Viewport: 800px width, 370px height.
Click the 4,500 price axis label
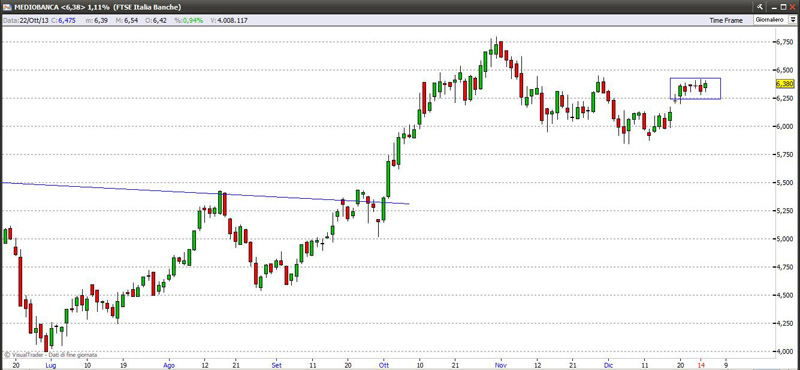[x=784, y=295]
